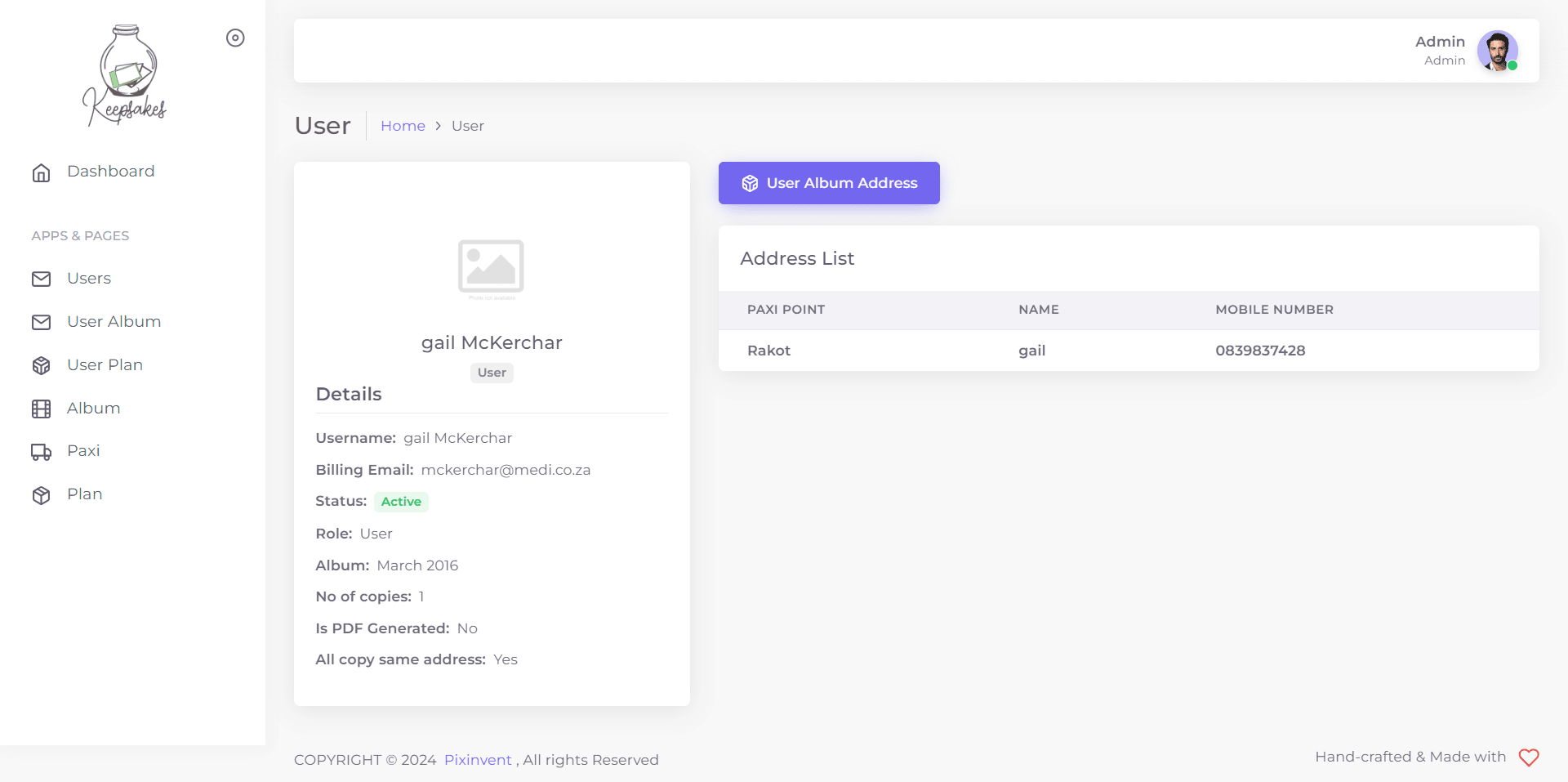The image size is (1568, 782).
Task: Click the Users envelope icon
Action: 41,279
